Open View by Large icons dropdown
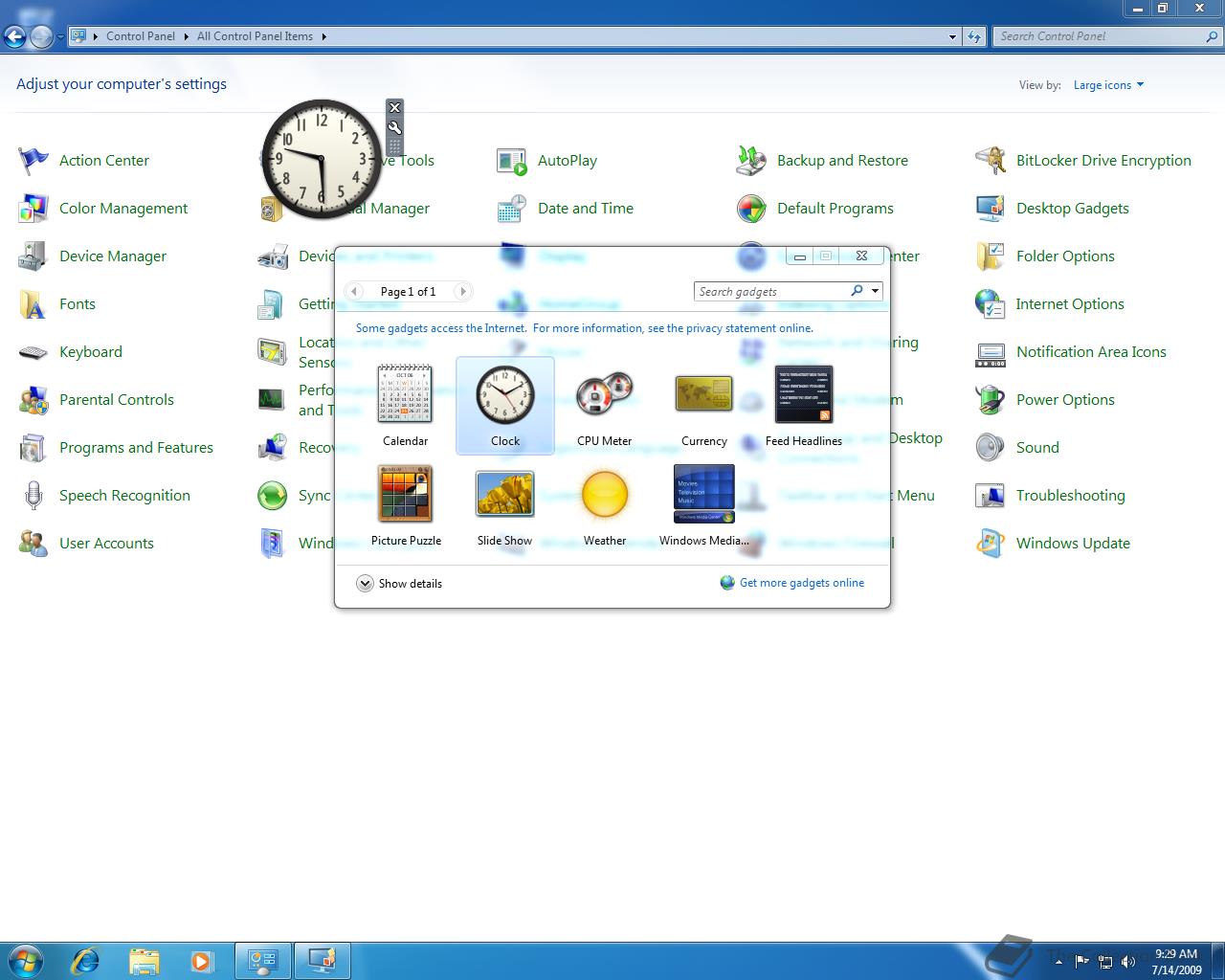 (1108, 85)
